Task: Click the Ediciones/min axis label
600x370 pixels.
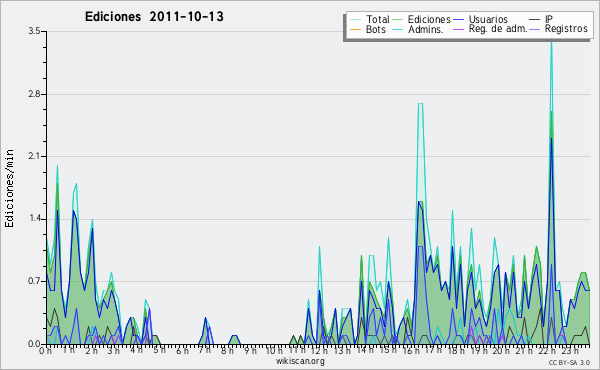Action: pyautogui.click(x=9, y=188)
